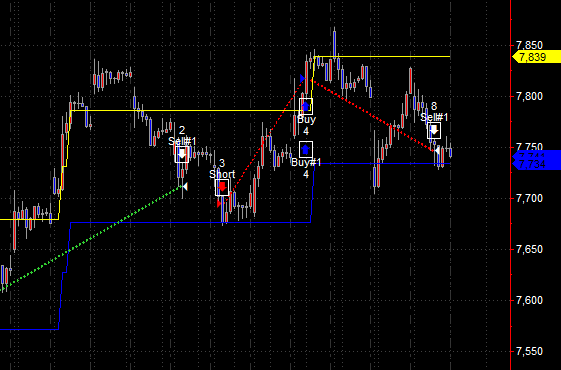
Task: Click the white Sell#1 arrow marker labeled 2
Action: tap(182, 154)
